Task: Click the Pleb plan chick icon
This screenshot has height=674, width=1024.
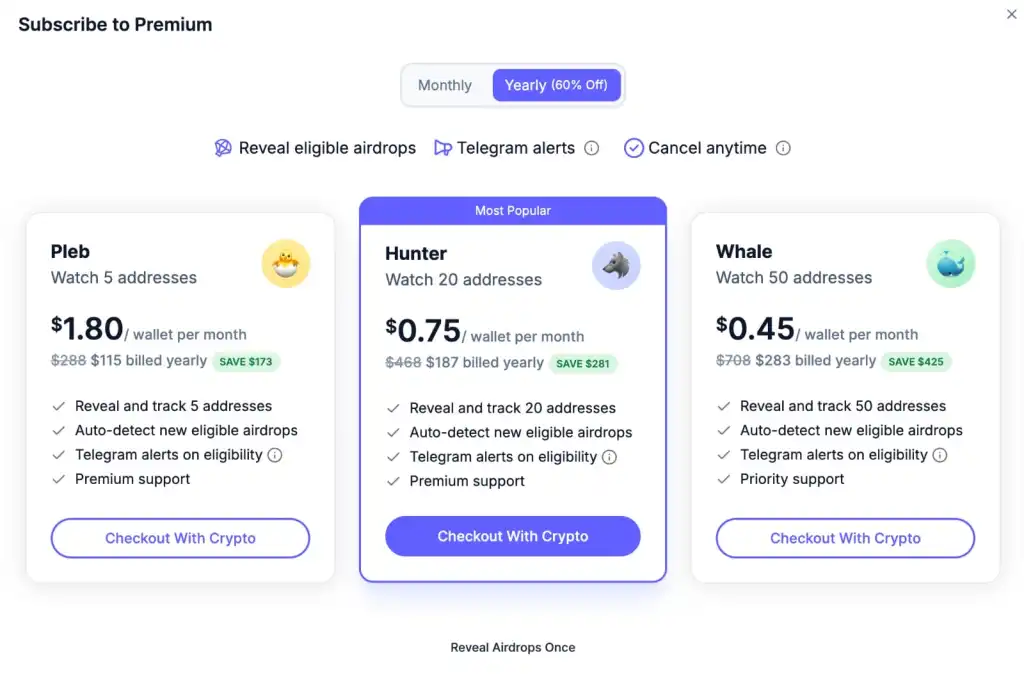Action: [x=286, y=263]
